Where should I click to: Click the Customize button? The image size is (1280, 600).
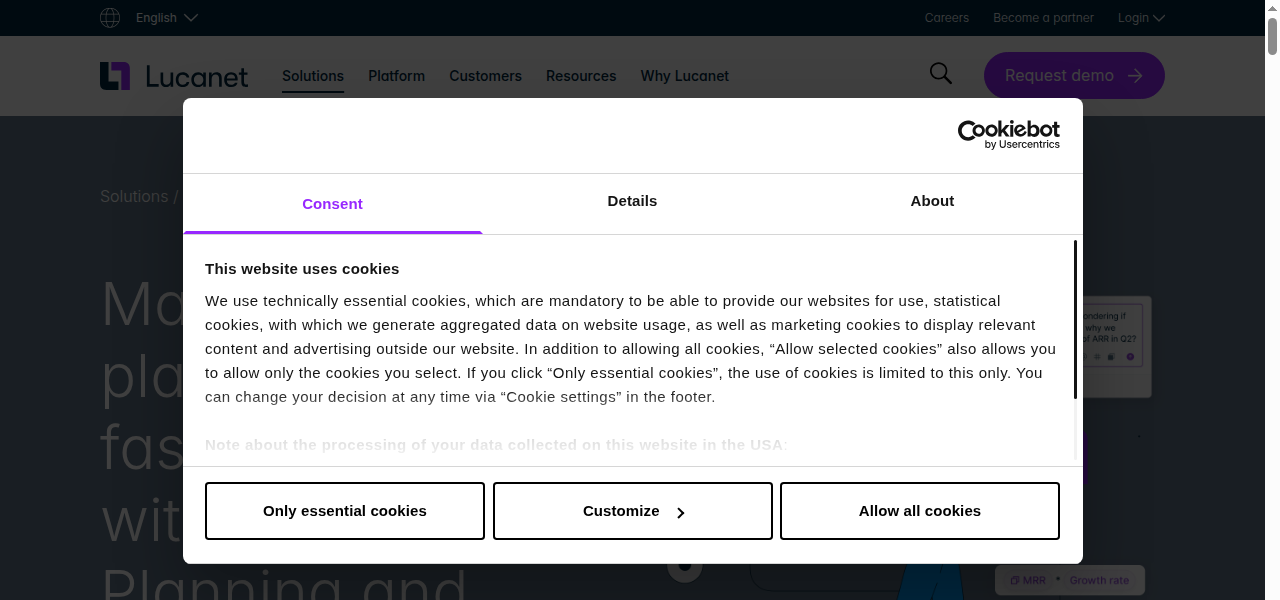(x=632, y=511)
